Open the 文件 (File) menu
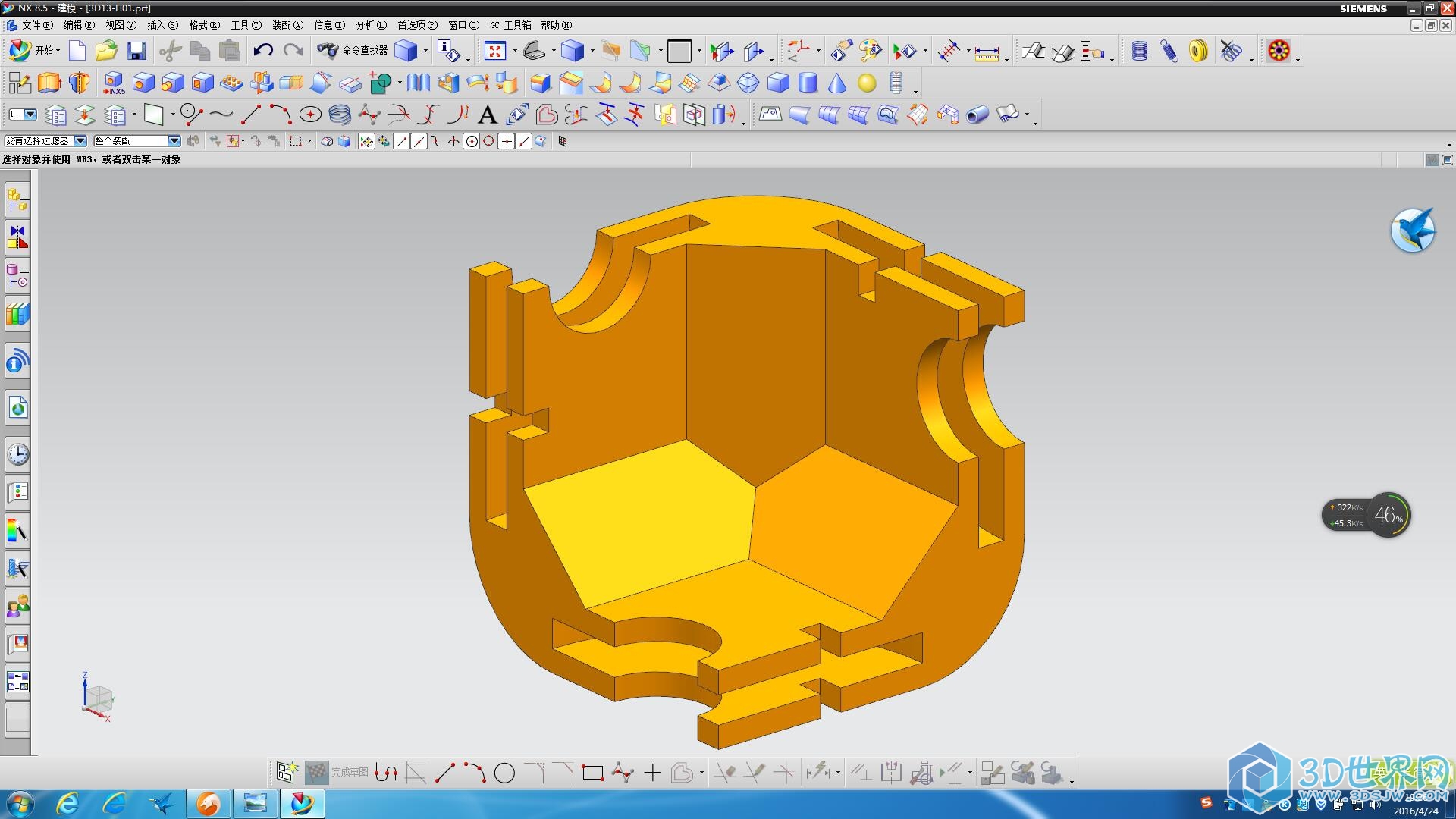 [x=36, y=25]
